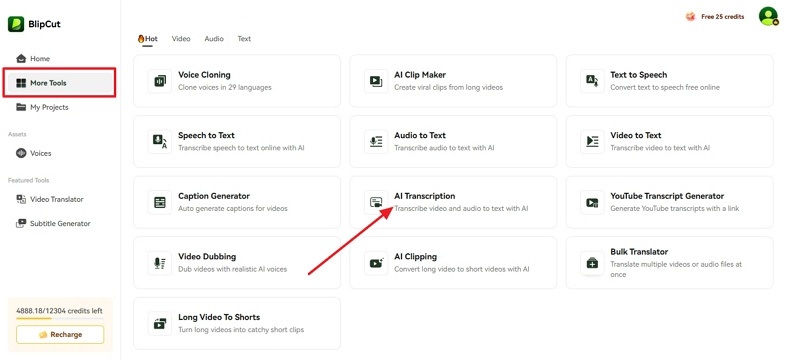The image size is (788, 360).
Task: Click the YouTube Transcript Generator icon
Action: 592,202
